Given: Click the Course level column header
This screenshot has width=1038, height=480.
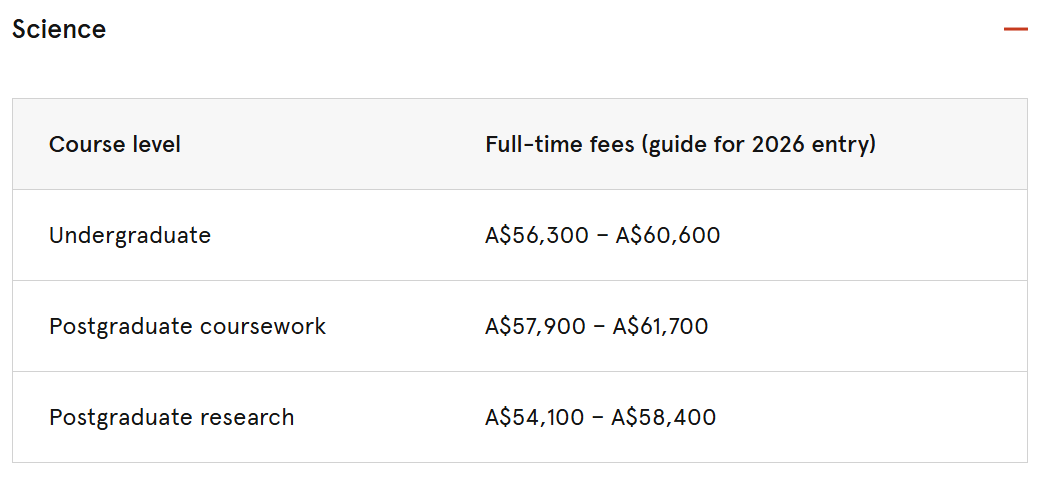Looking at the screenshot, I should [115, 144].
